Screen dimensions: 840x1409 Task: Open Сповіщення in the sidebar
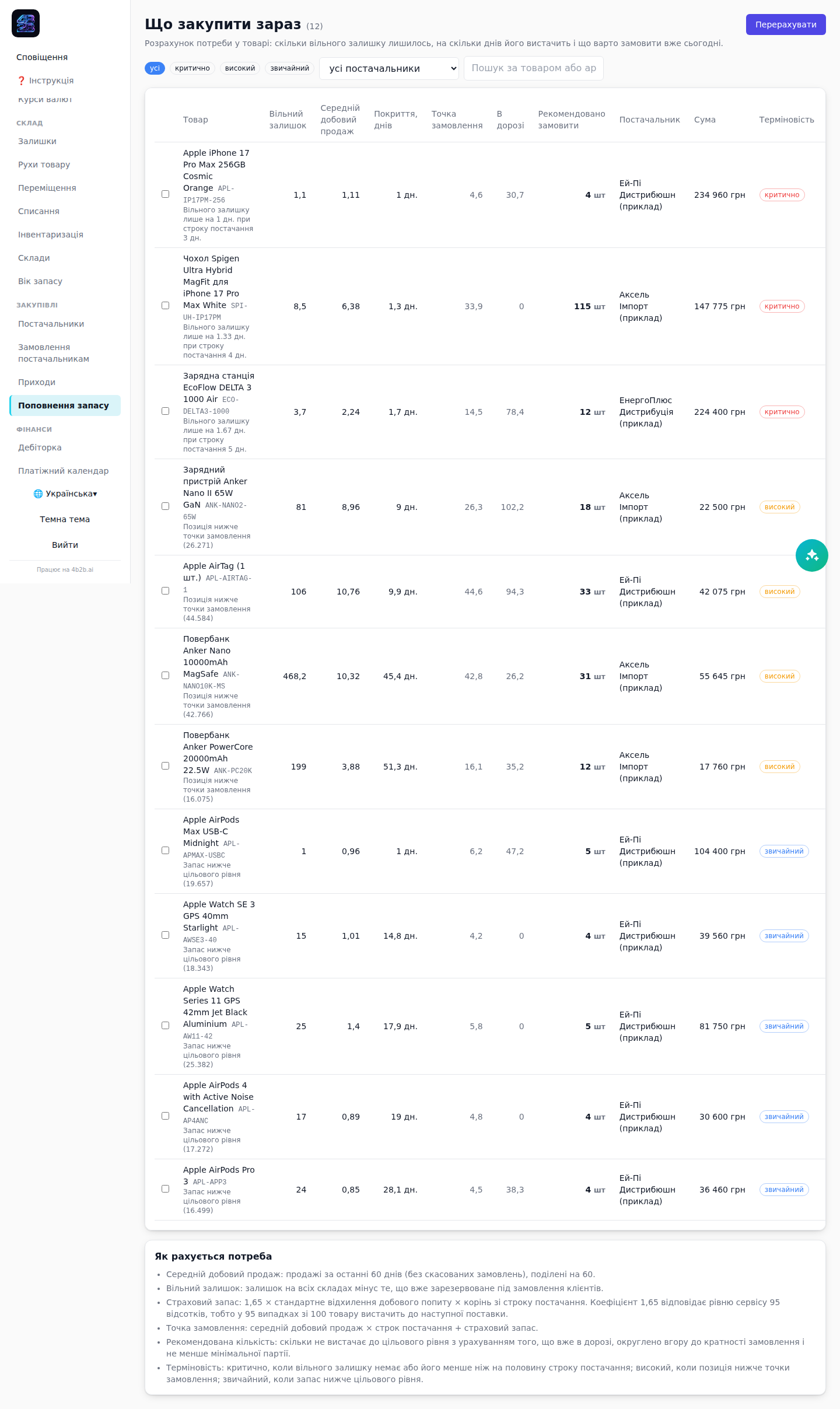coord(42,57)
